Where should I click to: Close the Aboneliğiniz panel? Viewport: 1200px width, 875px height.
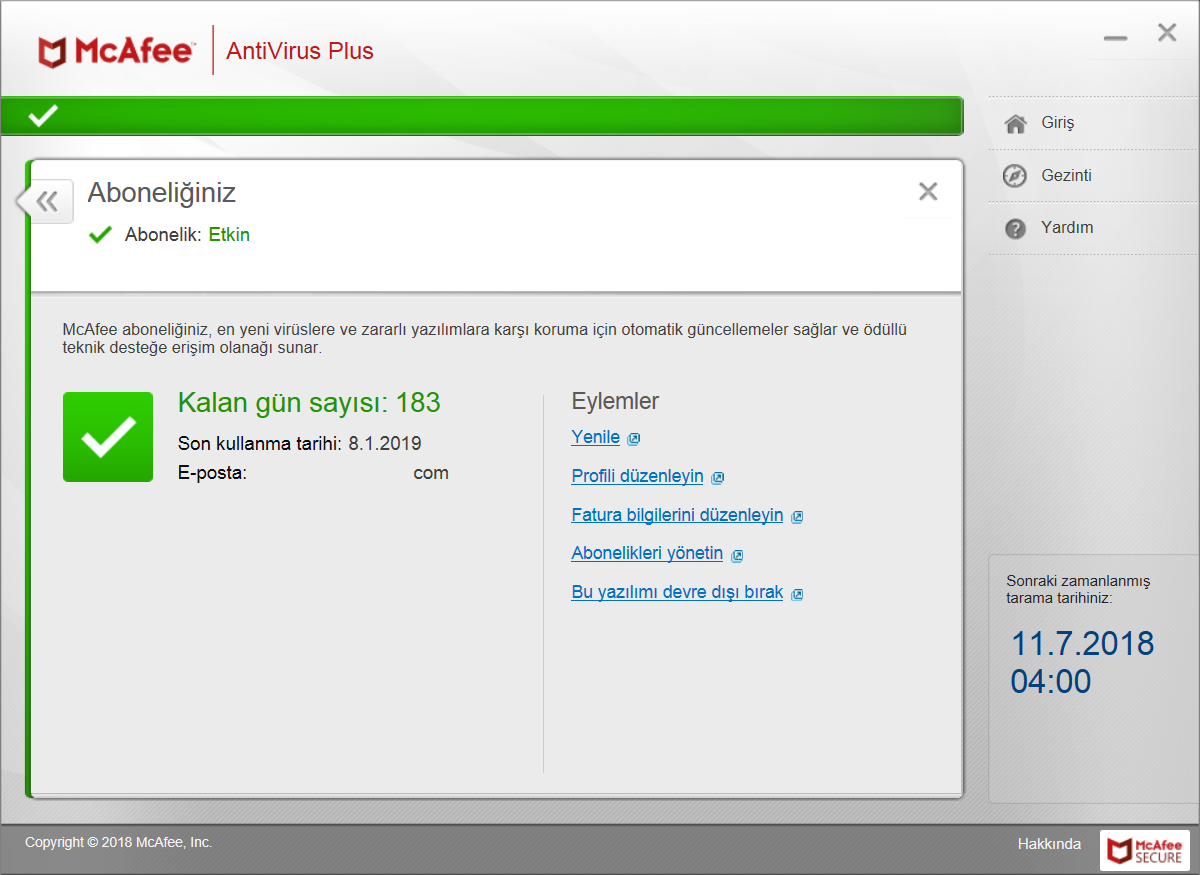point(928,191)
